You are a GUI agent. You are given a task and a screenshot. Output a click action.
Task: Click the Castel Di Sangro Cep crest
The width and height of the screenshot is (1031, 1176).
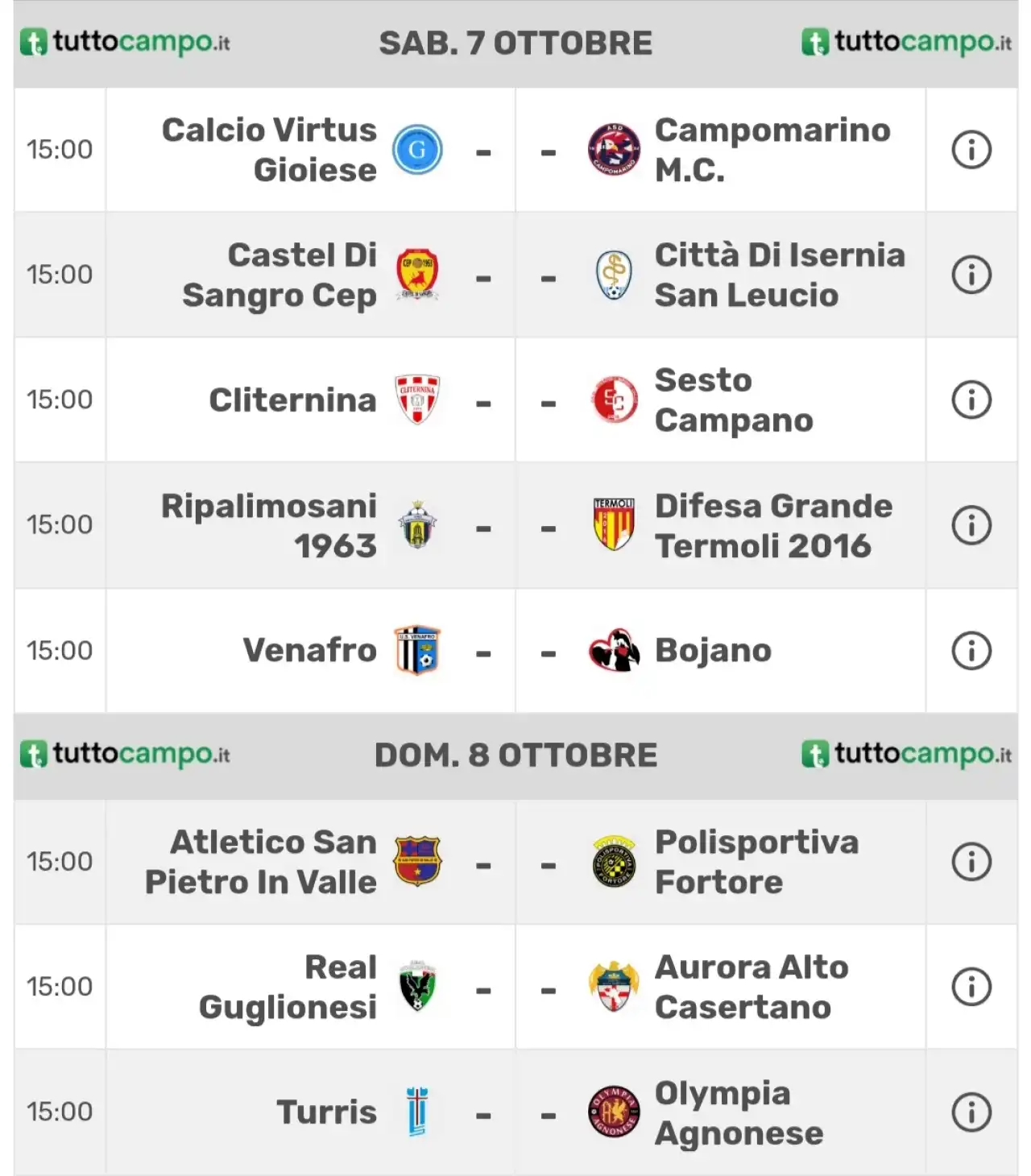tap(417, 275)
